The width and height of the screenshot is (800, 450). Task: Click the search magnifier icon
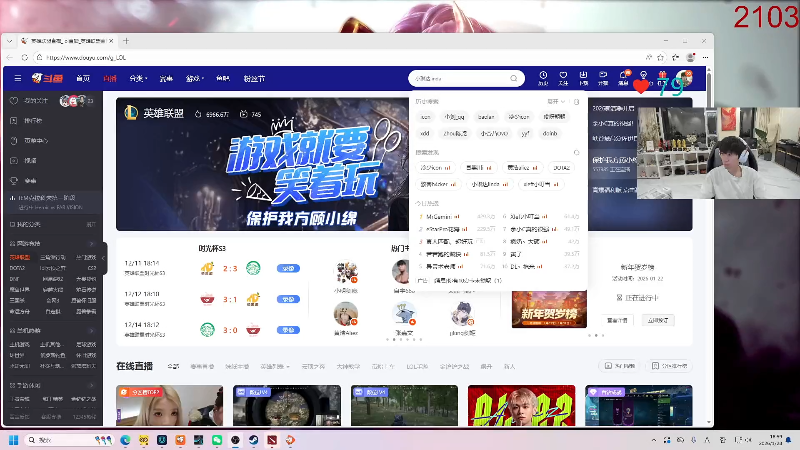point(514,79)
